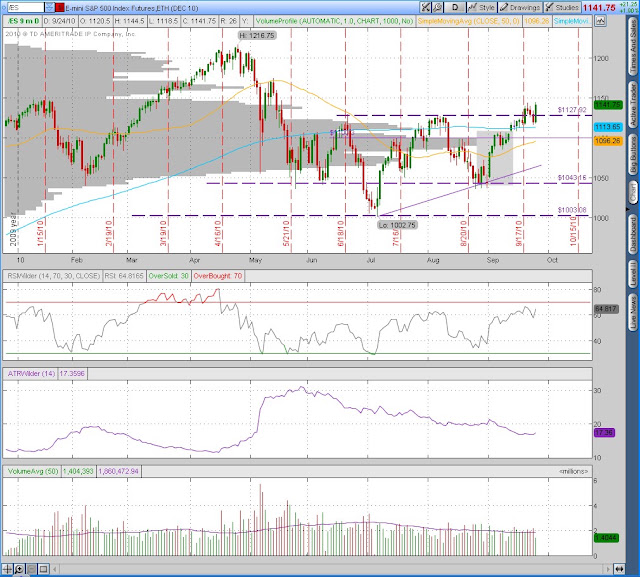This screenshot has height=577, width=640.
Task: Select the Chart side tab
Action: (x=633, y=192)
